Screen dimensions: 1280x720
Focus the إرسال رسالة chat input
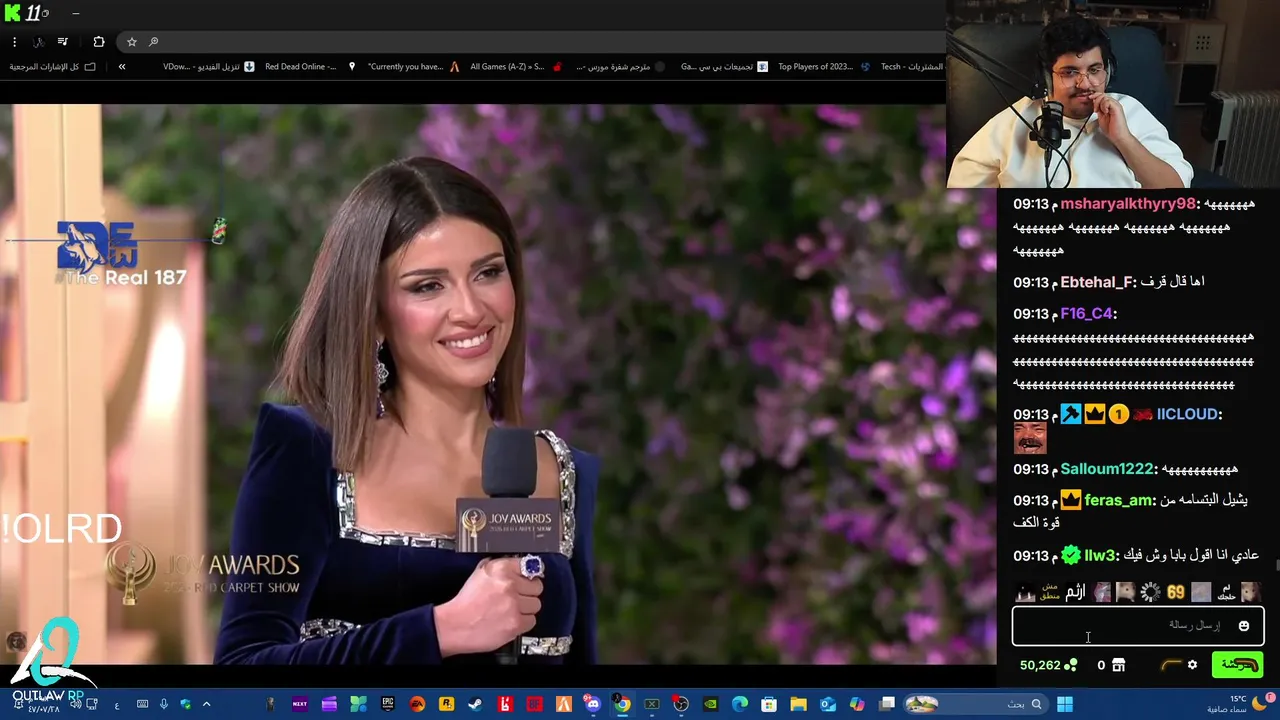(x=1138, y=626)
